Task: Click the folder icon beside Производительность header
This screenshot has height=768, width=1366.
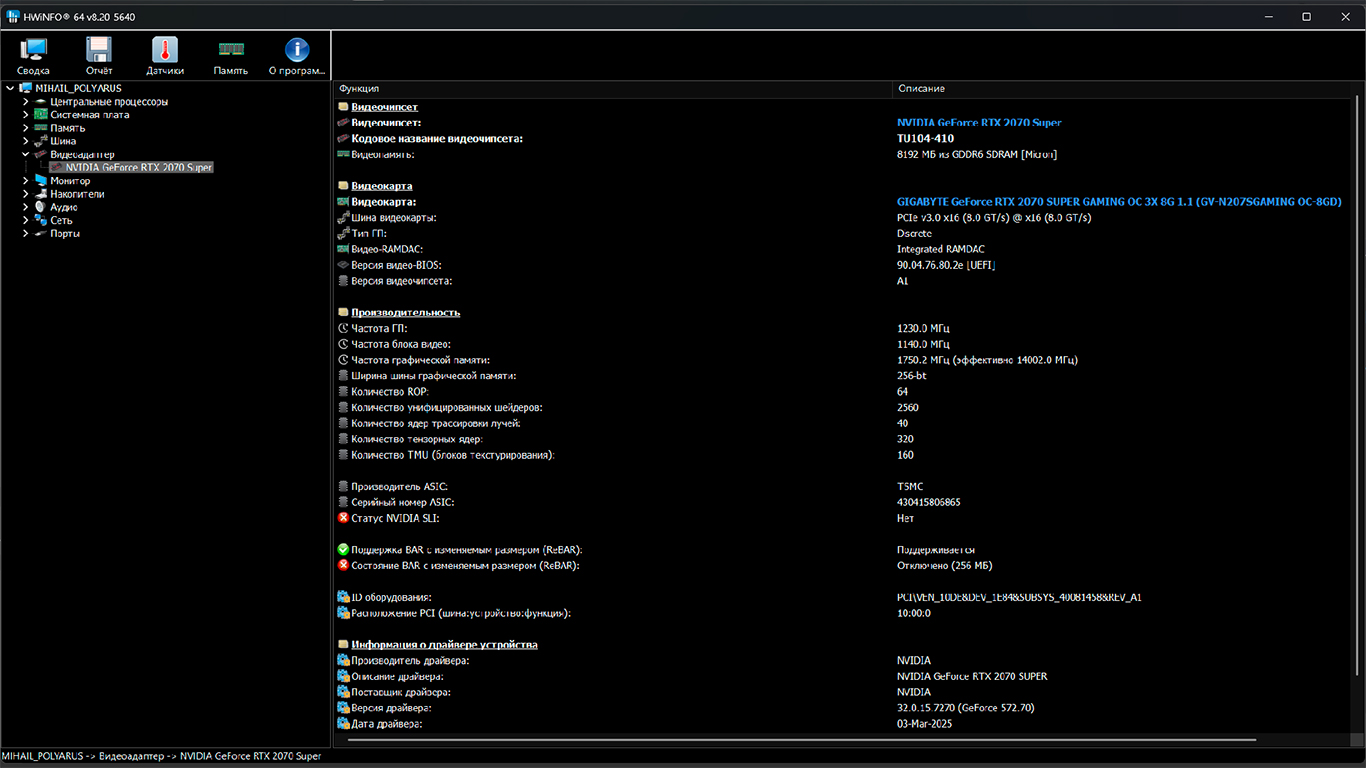Action: click(343, 312)
